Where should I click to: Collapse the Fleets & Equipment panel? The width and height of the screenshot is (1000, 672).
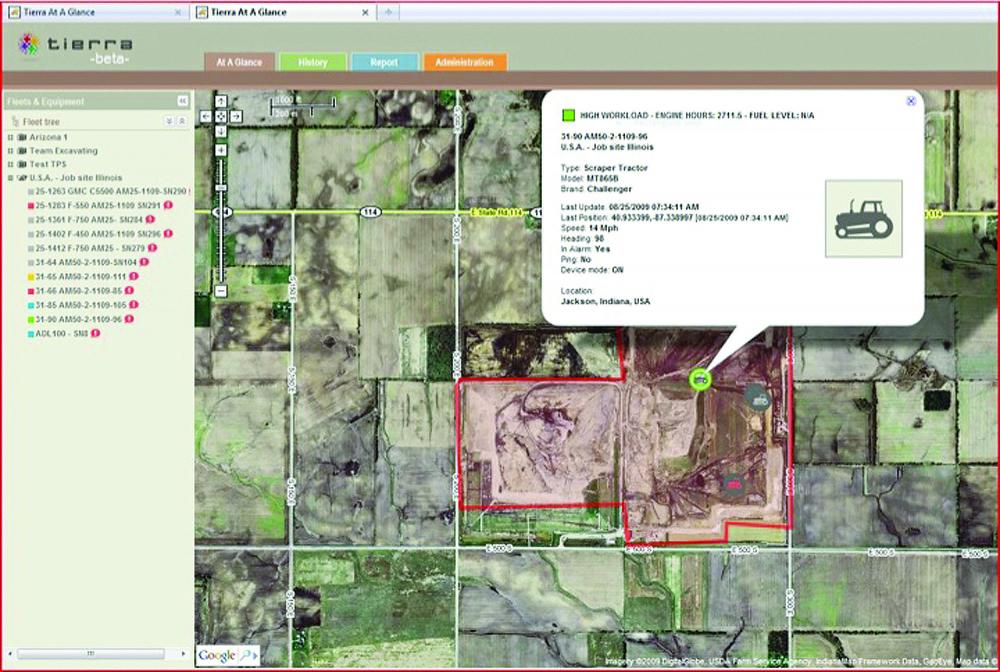pyautogui.click(x=182, y=101)
